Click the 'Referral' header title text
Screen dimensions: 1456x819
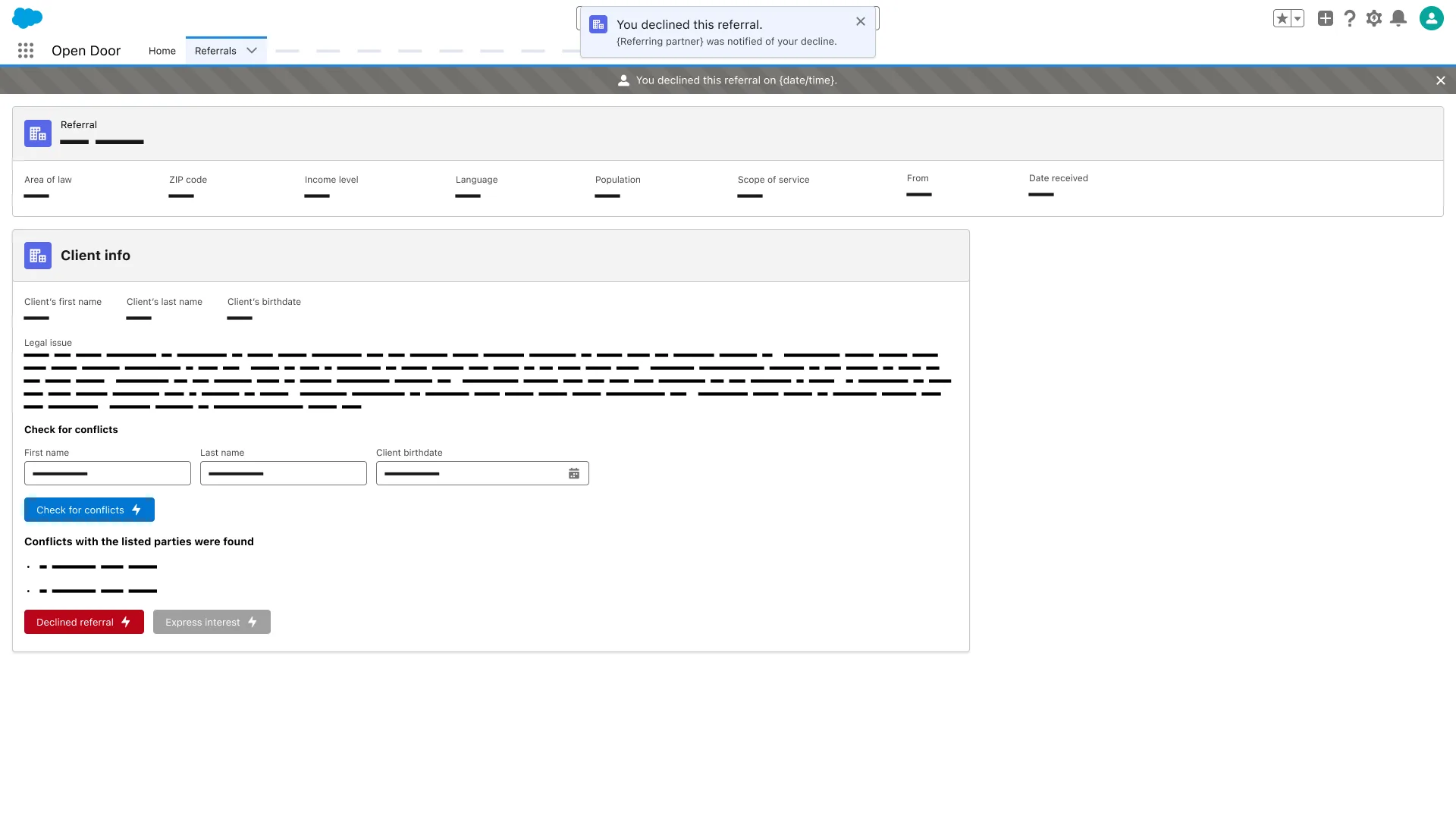(x=79, y=125)
